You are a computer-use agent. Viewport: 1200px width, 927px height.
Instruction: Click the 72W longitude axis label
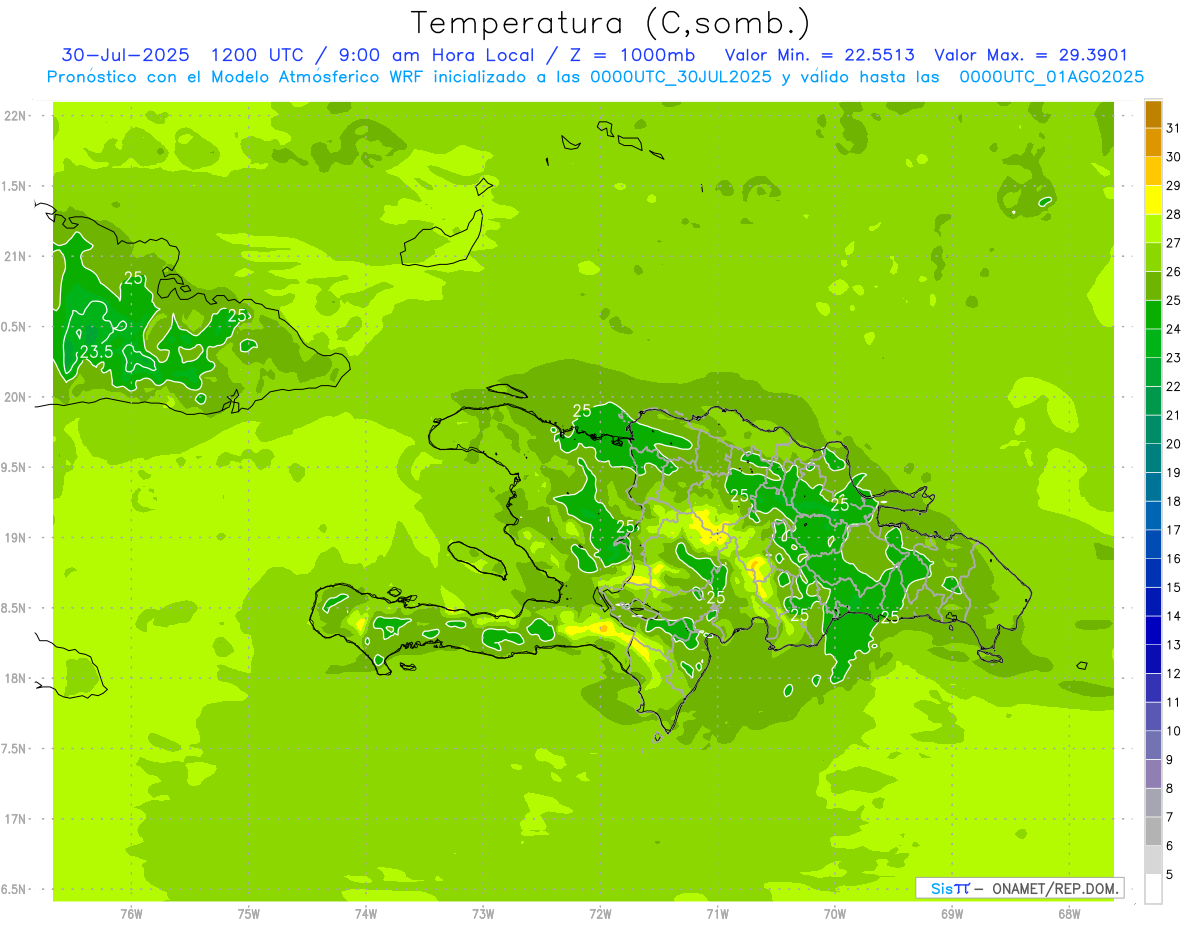600,913
